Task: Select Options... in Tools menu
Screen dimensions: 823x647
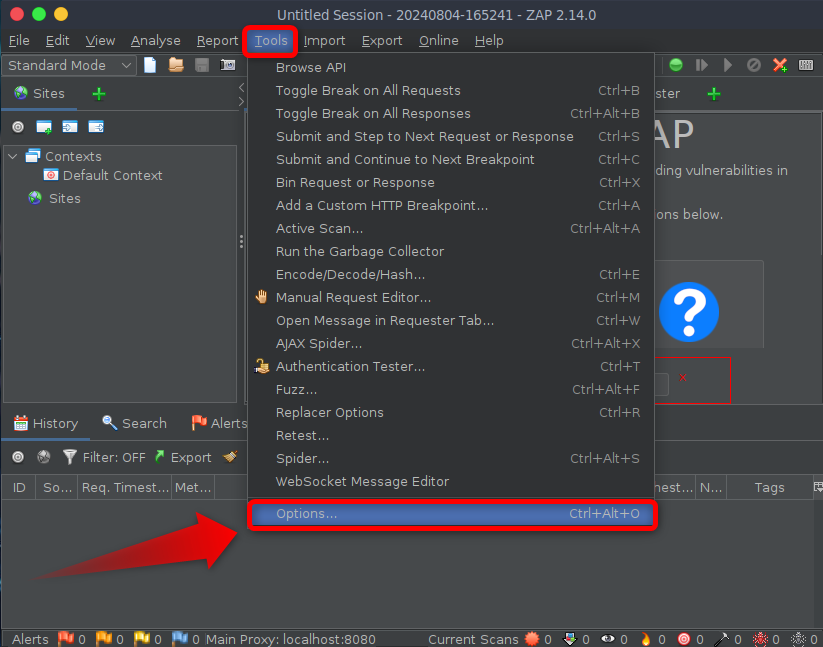Action: (x=452, y=514)
